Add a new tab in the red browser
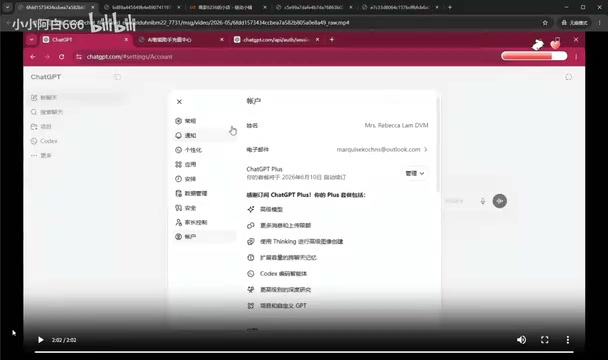Viewport: 608px width, 360px height. pos(332,40)
